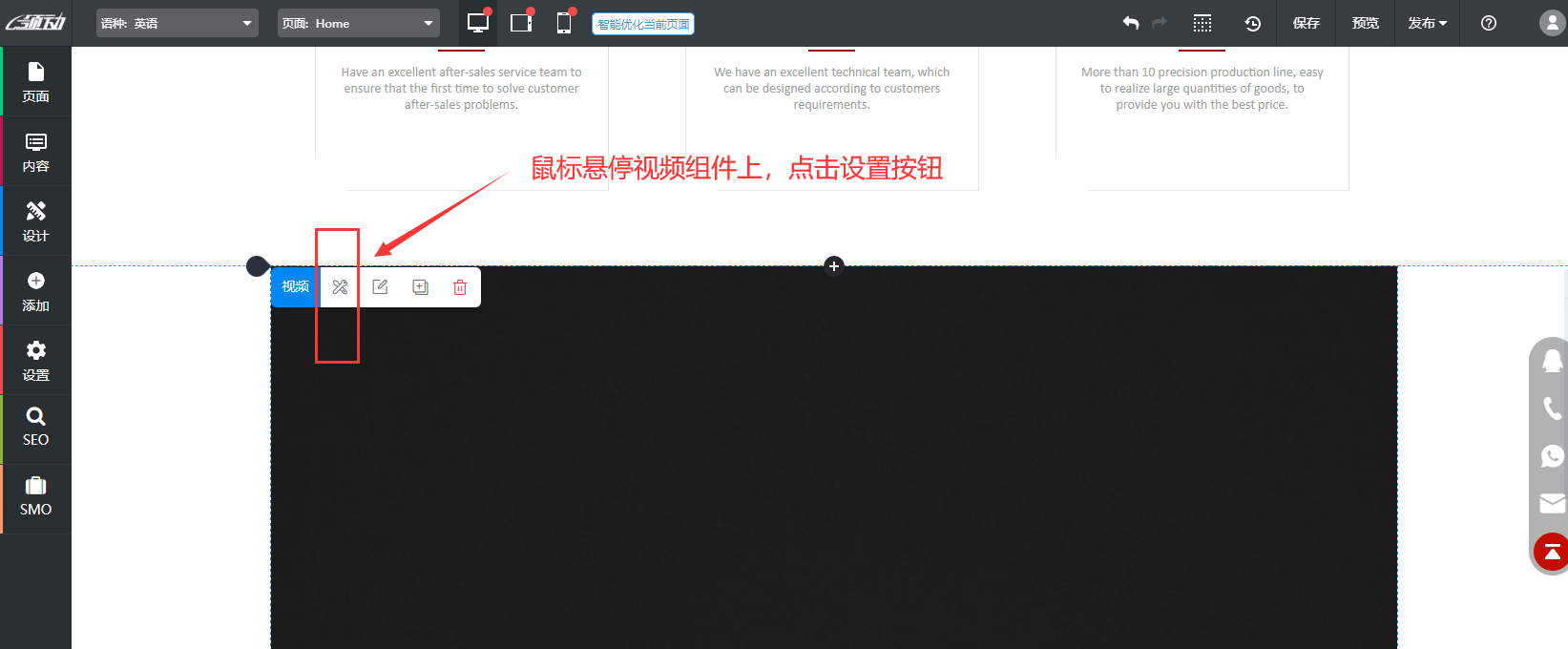1568x649 pixels.
Task: Open the 页面 Home page dropdown
Action: [x=359, y=23]
